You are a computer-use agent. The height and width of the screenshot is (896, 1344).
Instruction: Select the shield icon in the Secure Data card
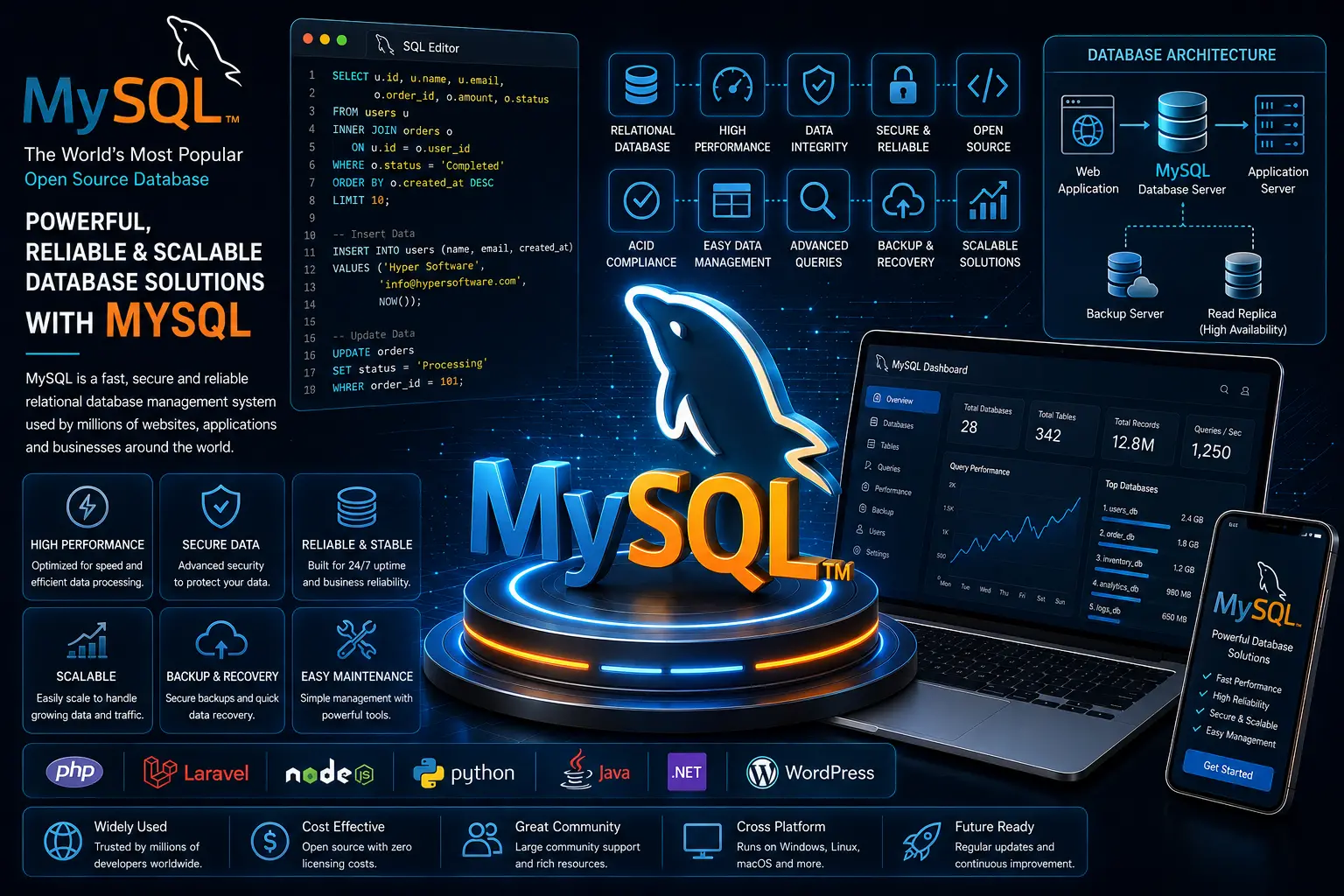[221, 506]
